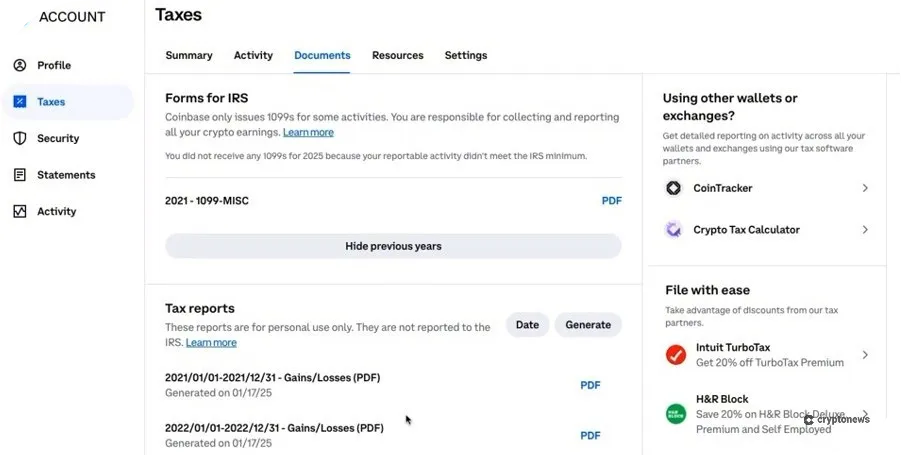Click Learn more under Tax reports
The height and width of the screenshot is (455, 902).
(x=211, y=342)
